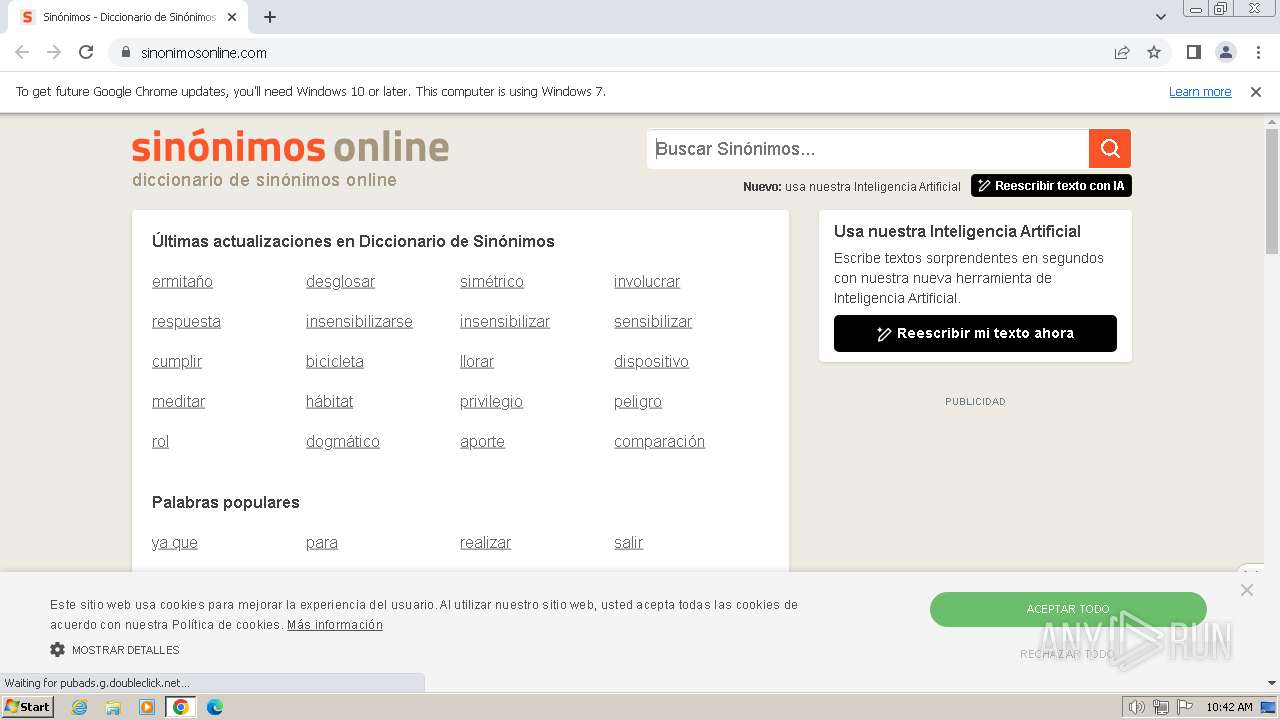Open the word cumplir
The image size is (1280, 720).
coord(177,362)
